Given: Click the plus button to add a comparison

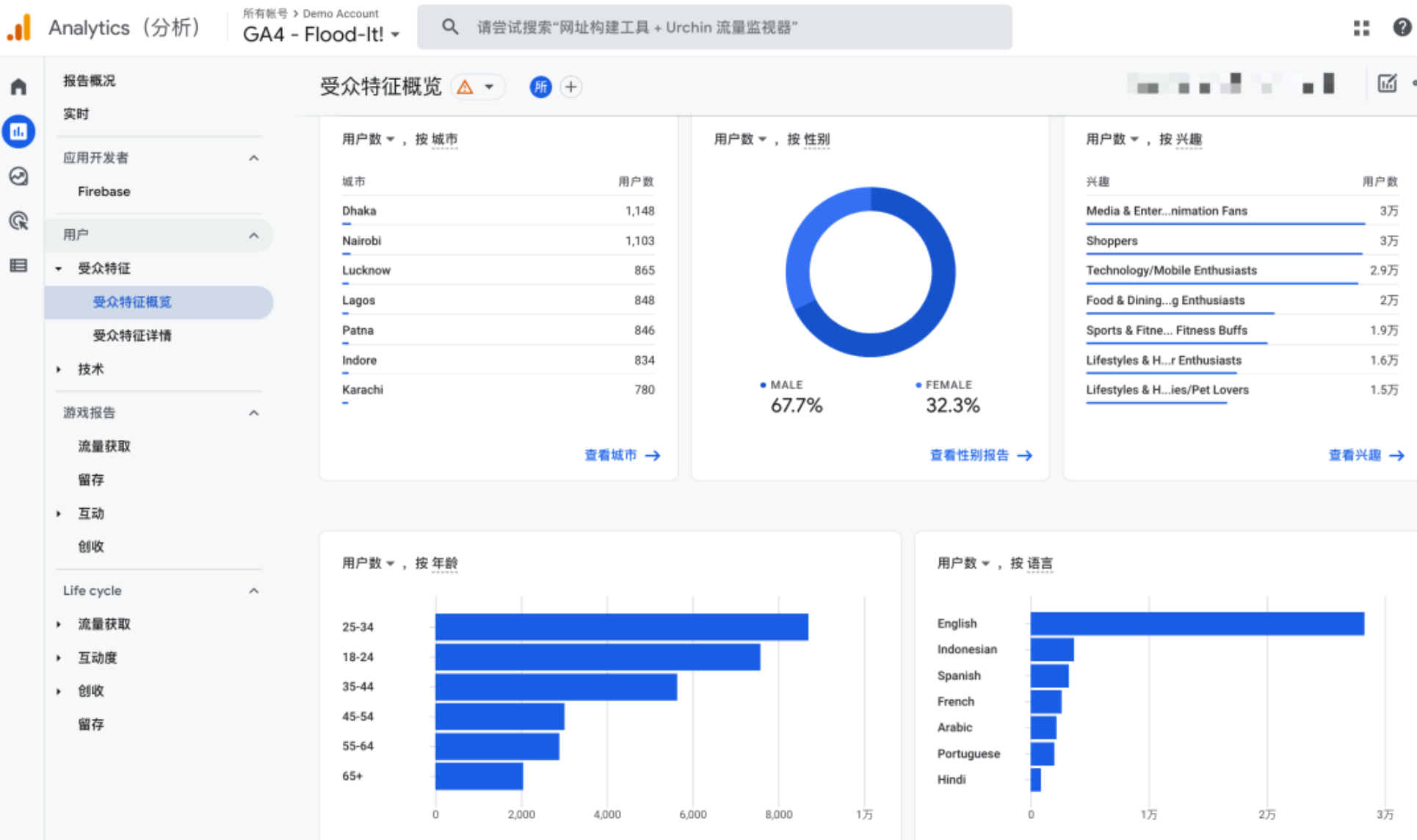Looking at the screenshot, I should tap(571, 87).
